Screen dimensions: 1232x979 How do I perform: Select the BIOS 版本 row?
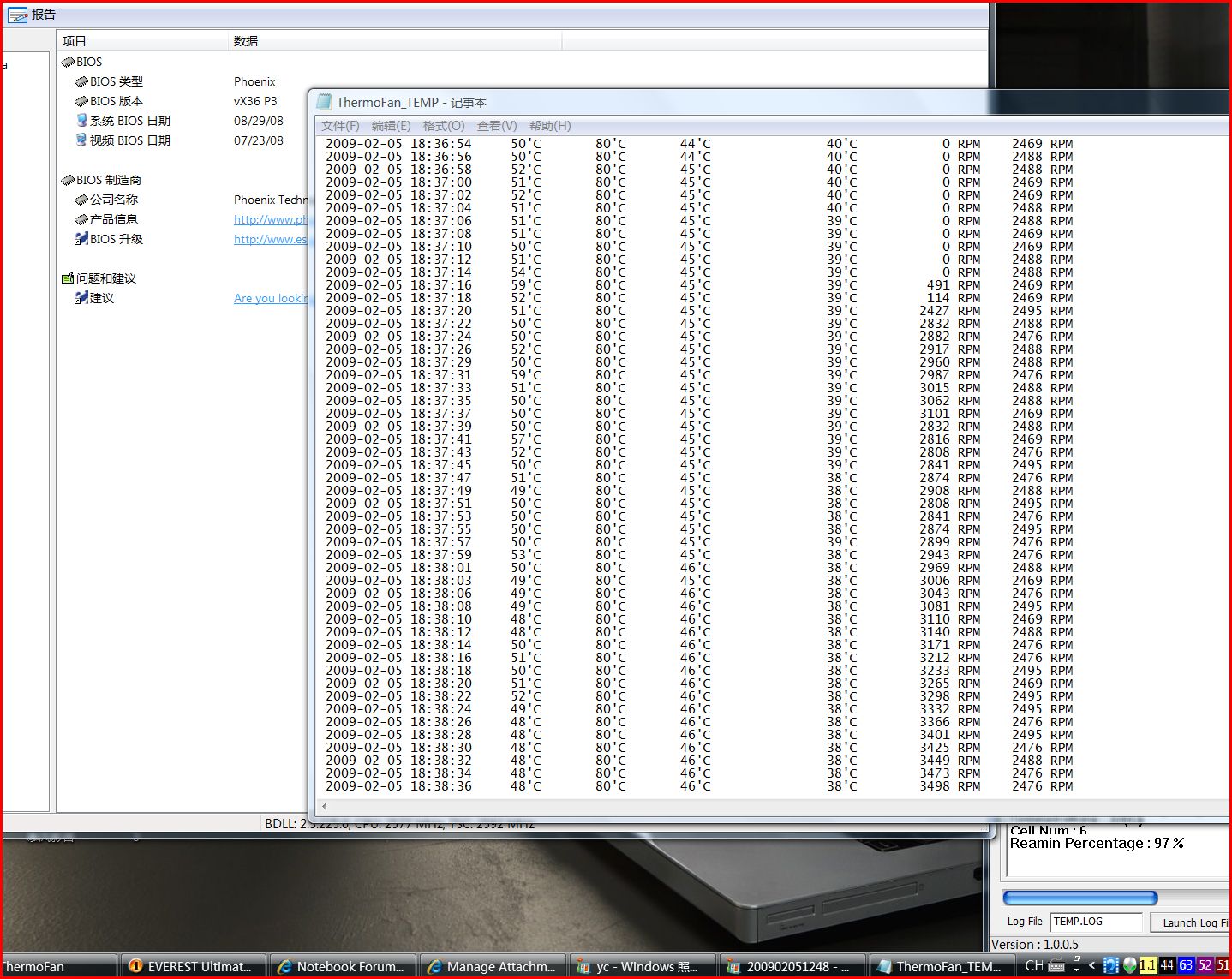[x=182, y=101]
